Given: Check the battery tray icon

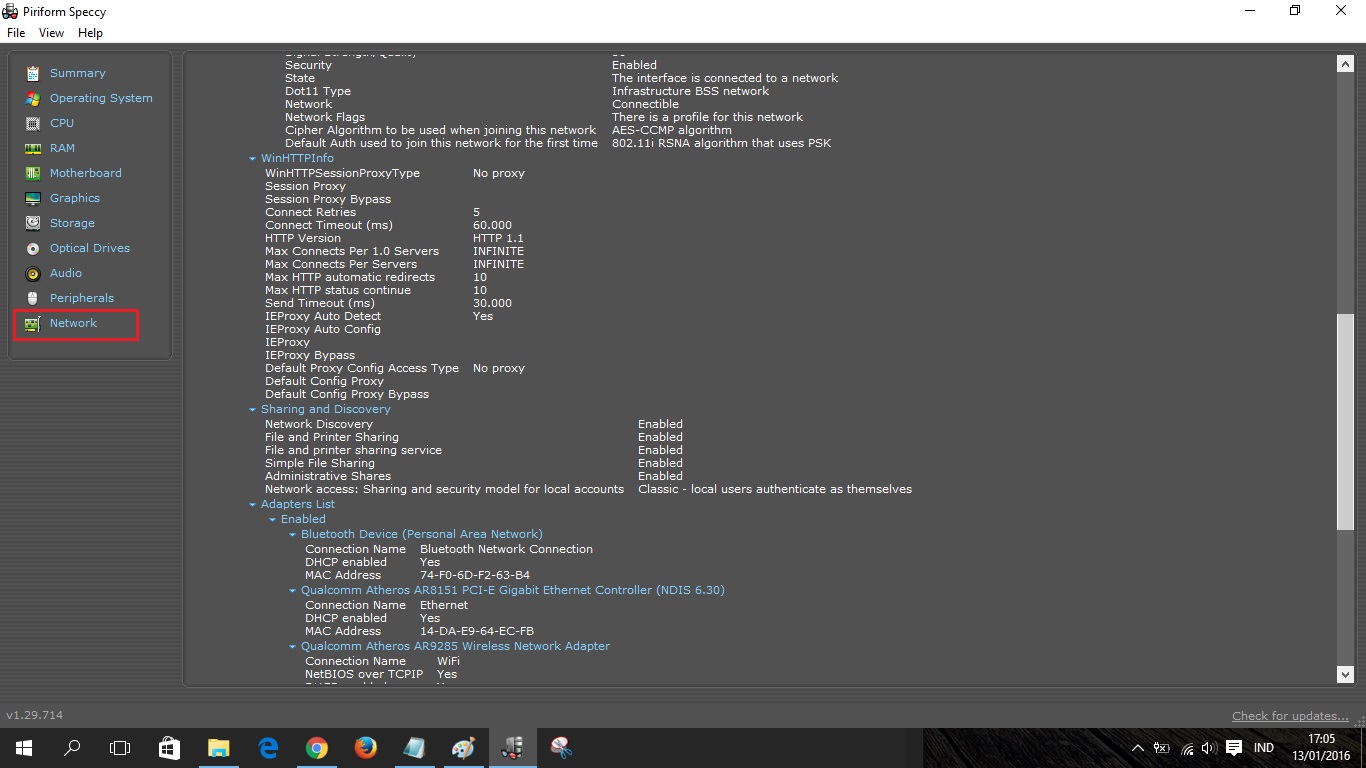Looking at the screenshot, I should pos(1162,748).
